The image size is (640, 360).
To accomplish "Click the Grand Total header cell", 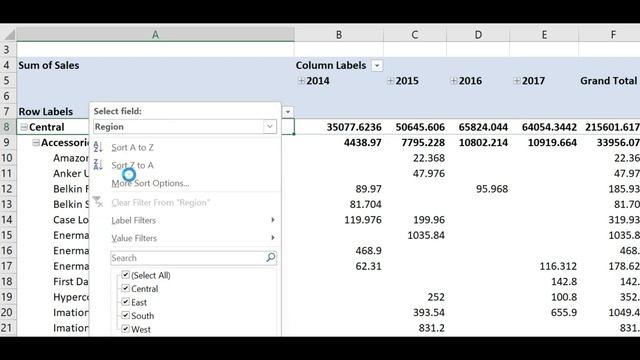I will pos(609,81).
